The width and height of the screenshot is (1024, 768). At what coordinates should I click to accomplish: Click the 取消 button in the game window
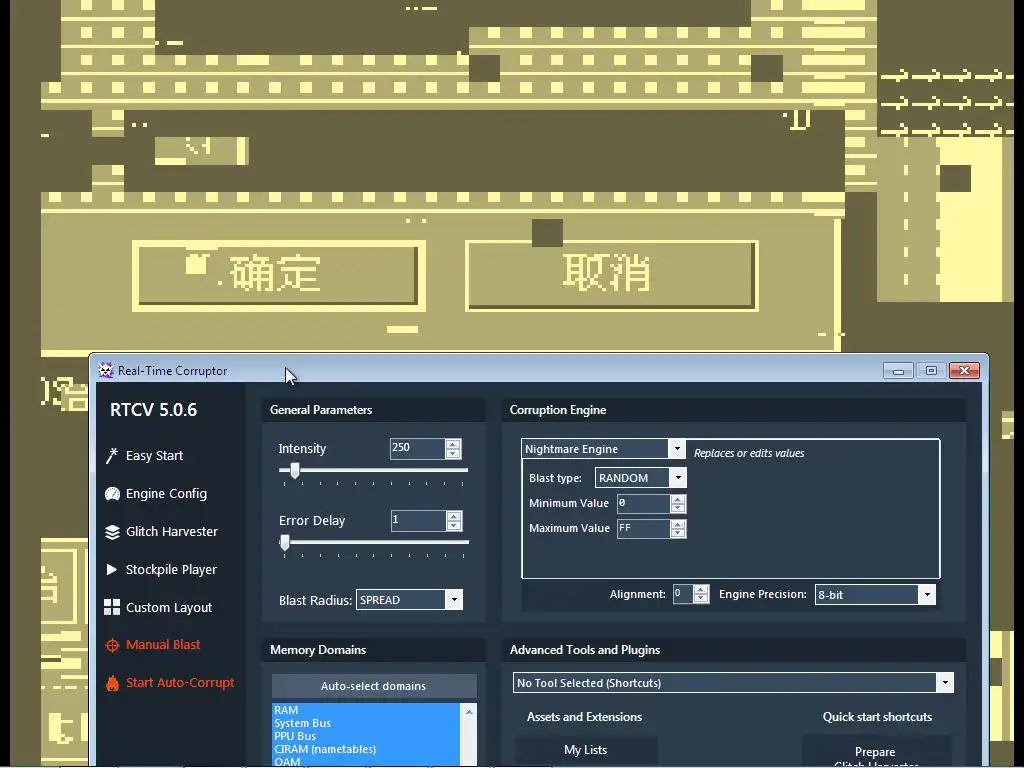tap(612, 274)
